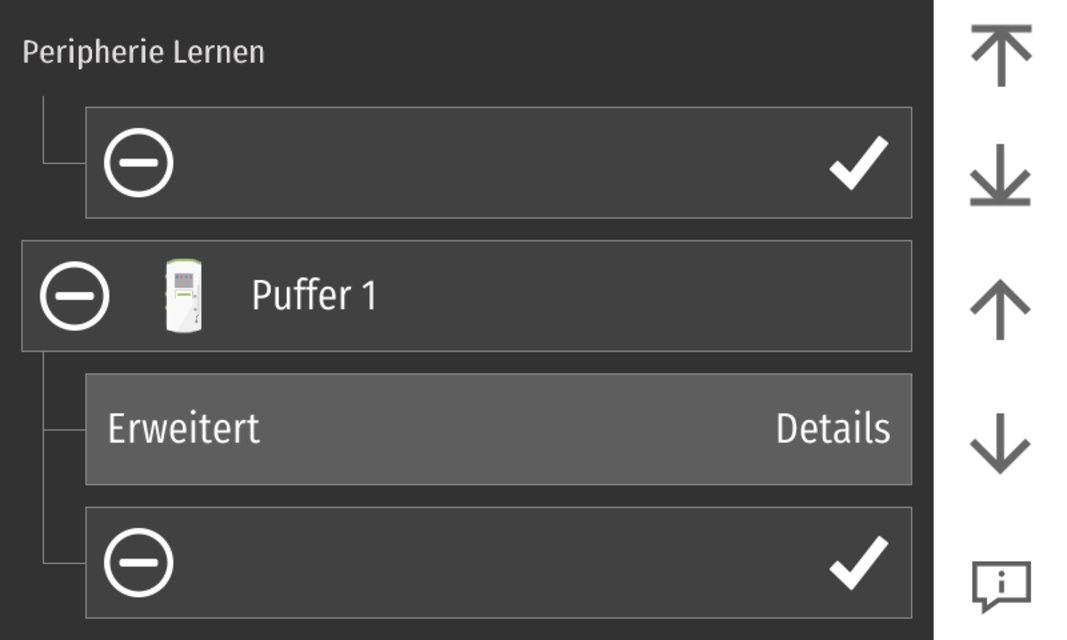The image size is (1067, 640).
Task: Click minus circle in row under Peripherie Lernen
Action: pyautogui.click(x=139, y=162)
